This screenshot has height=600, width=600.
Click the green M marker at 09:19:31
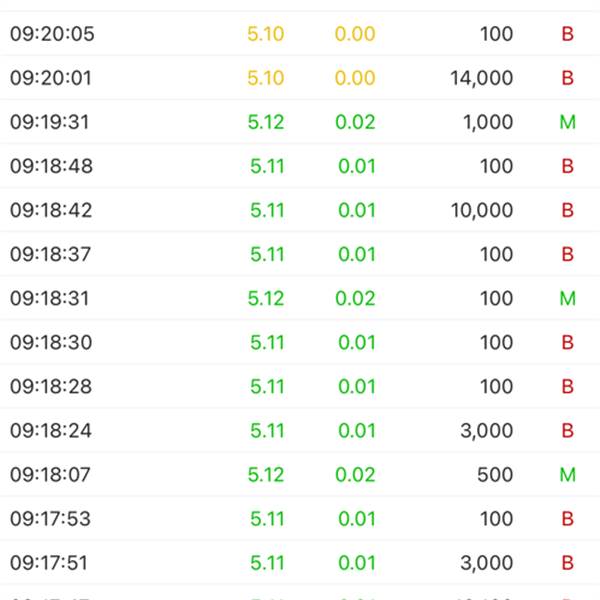[567, 122]
